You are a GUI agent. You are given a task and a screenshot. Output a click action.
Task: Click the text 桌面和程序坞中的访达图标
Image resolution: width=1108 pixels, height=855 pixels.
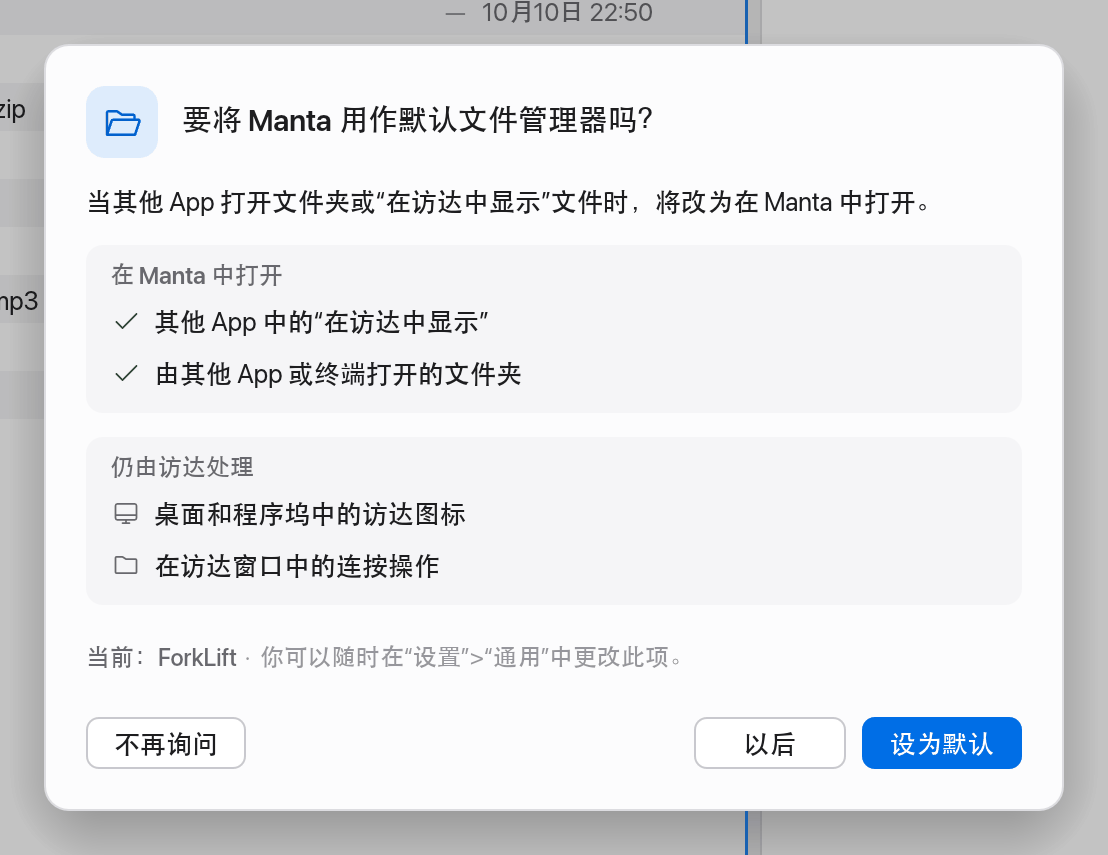click(x=310, y=514)
